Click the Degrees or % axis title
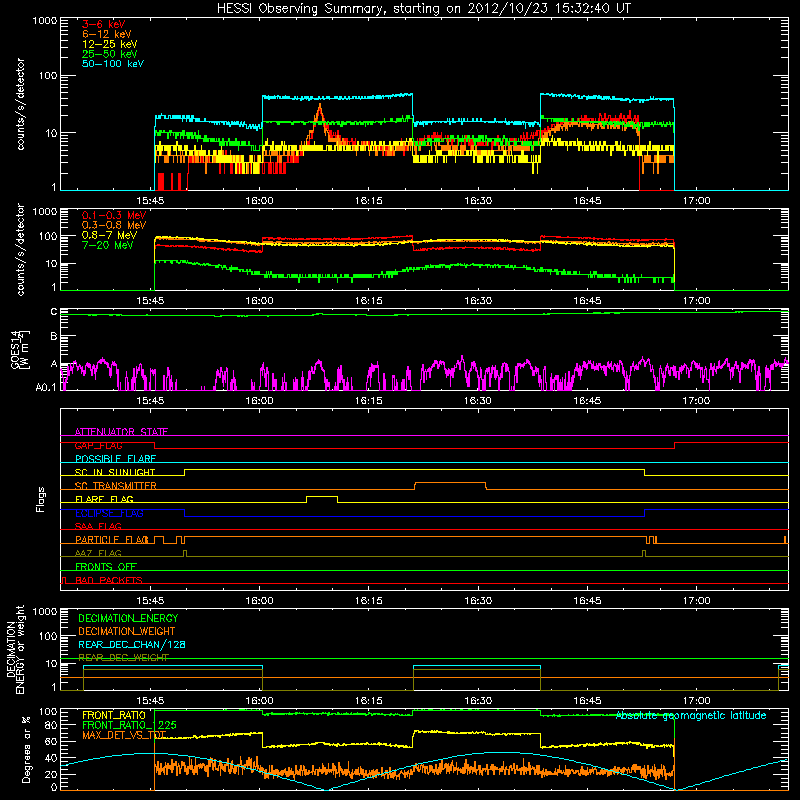The height and width of the screenshot is (800, 800). tap(26, 749)
